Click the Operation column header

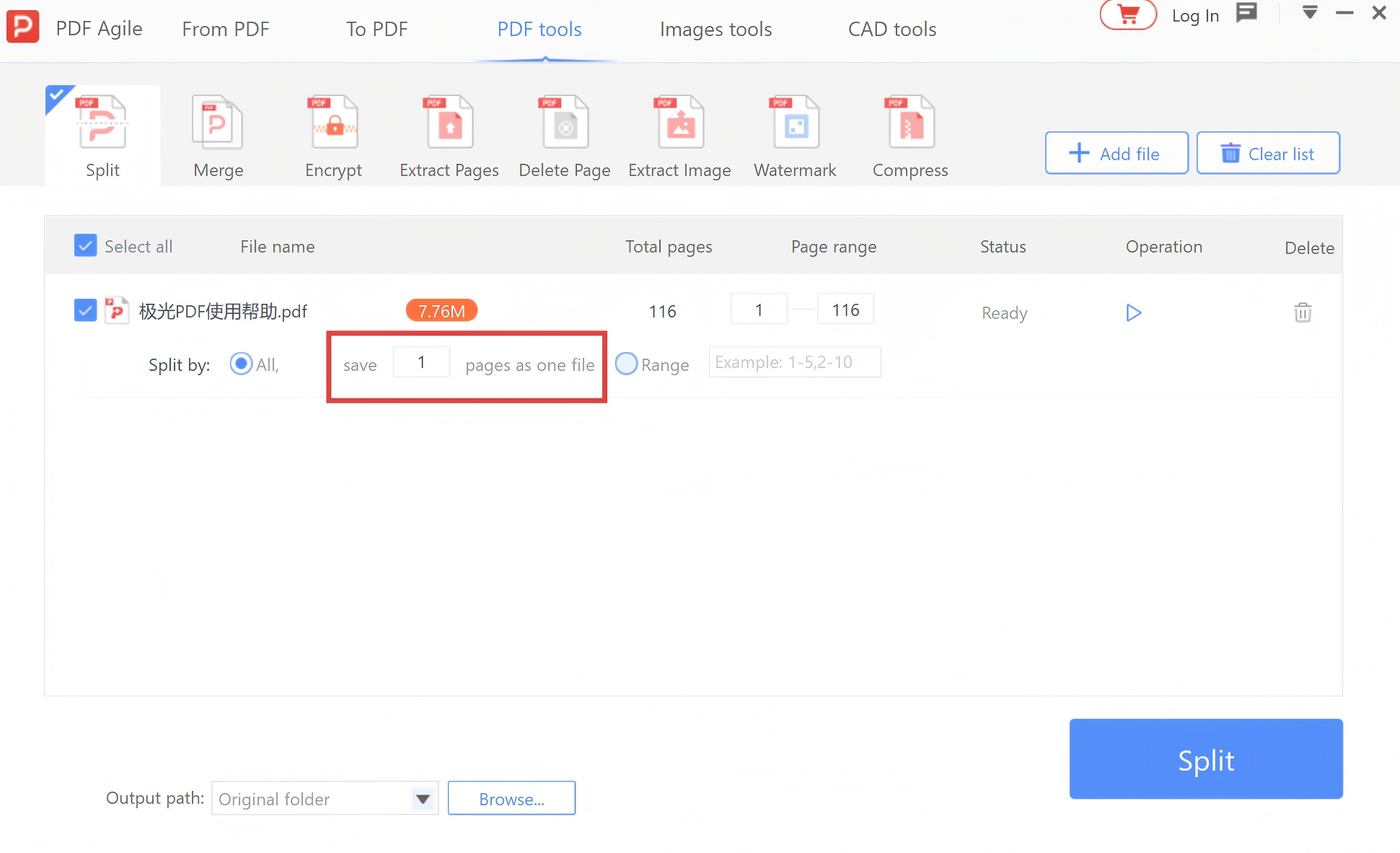1164,246
